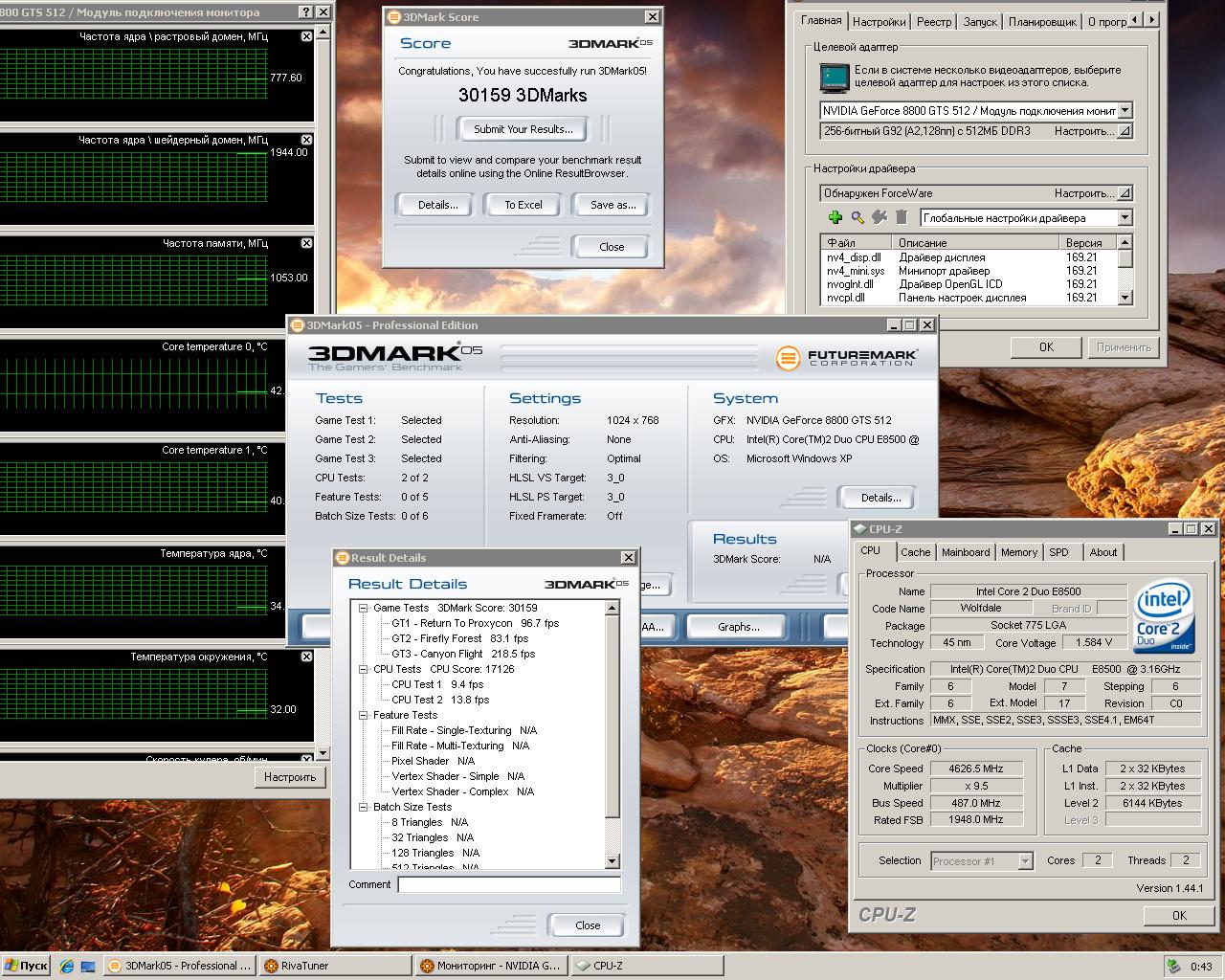Image resolution: width=1225 pixels, height=980 pixels.
Task: Open the Processor #1 selection dropdown in CPU-Z
Action: click(1026, 861)
